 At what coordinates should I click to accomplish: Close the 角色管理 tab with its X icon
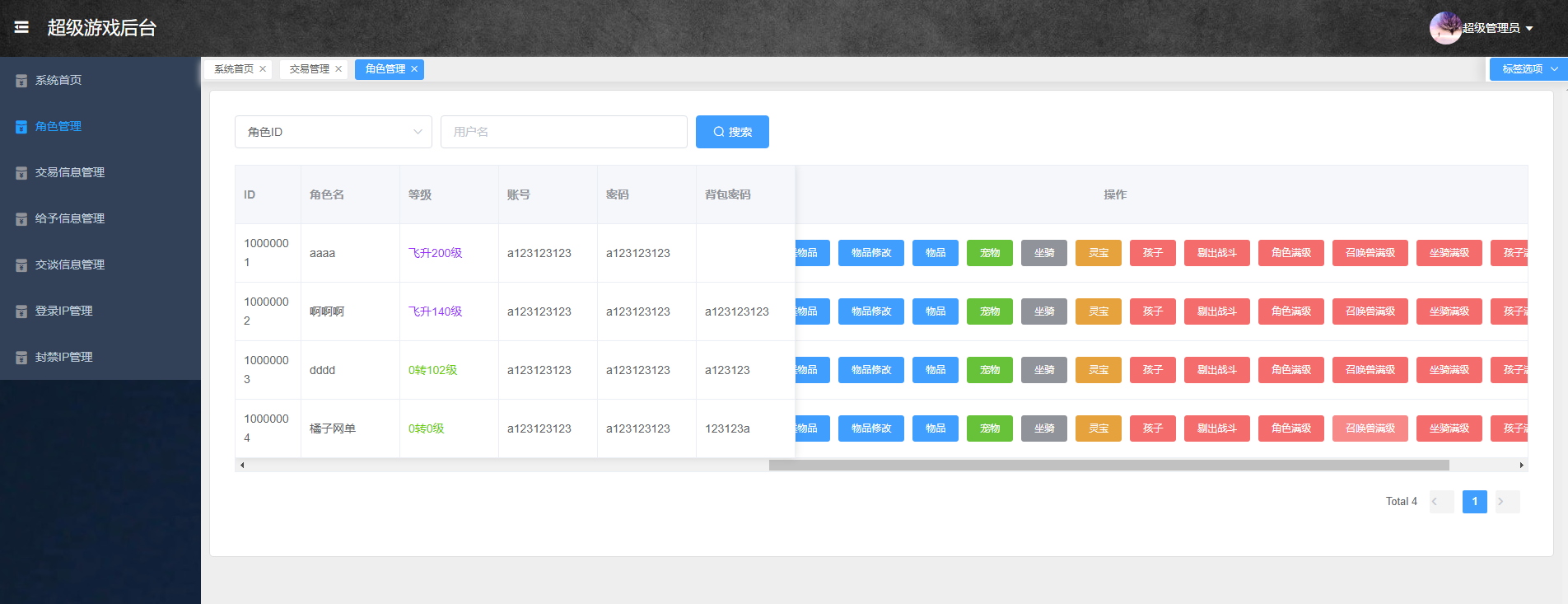click(414, 69)
